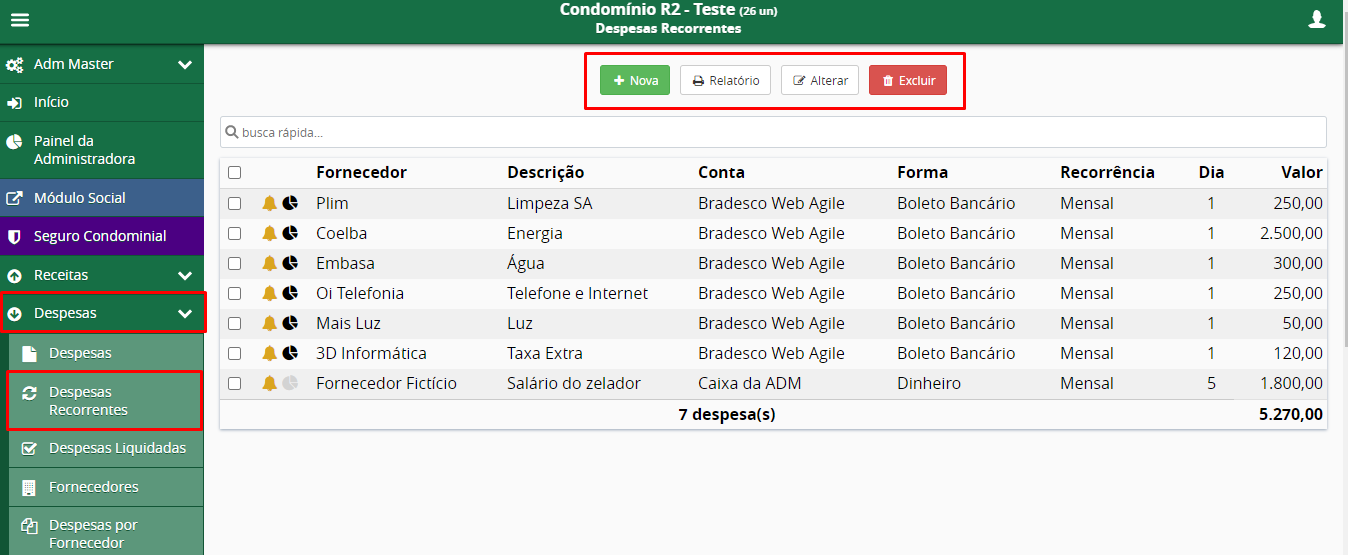Click the page vertical scrollbar
This screenshot has height=555, width=1348.
point(1344,200)
